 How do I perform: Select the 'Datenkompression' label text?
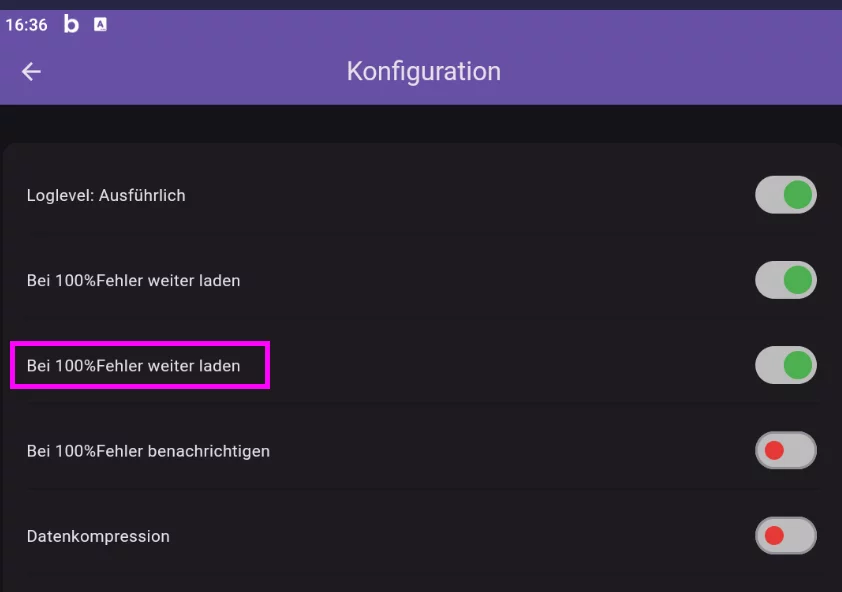point(98,536)
